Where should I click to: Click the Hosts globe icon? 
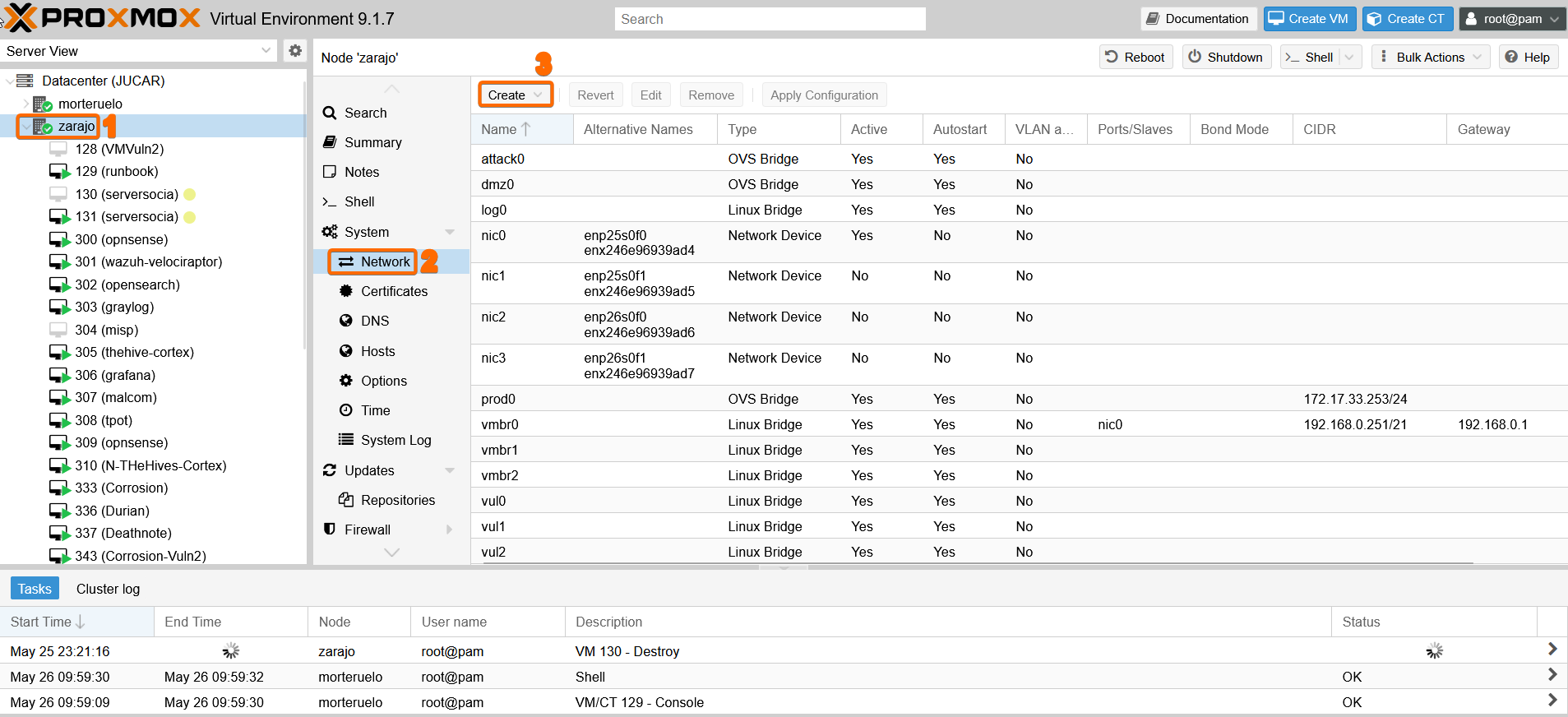tap(346, 351)
